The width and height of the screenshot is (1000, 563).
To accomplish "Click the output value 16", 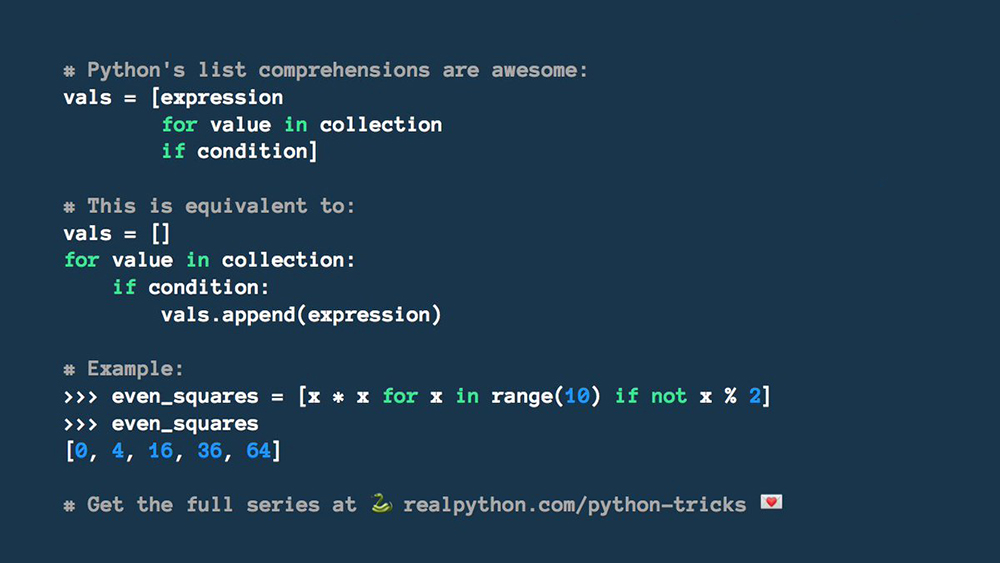I will coord(161,451).
